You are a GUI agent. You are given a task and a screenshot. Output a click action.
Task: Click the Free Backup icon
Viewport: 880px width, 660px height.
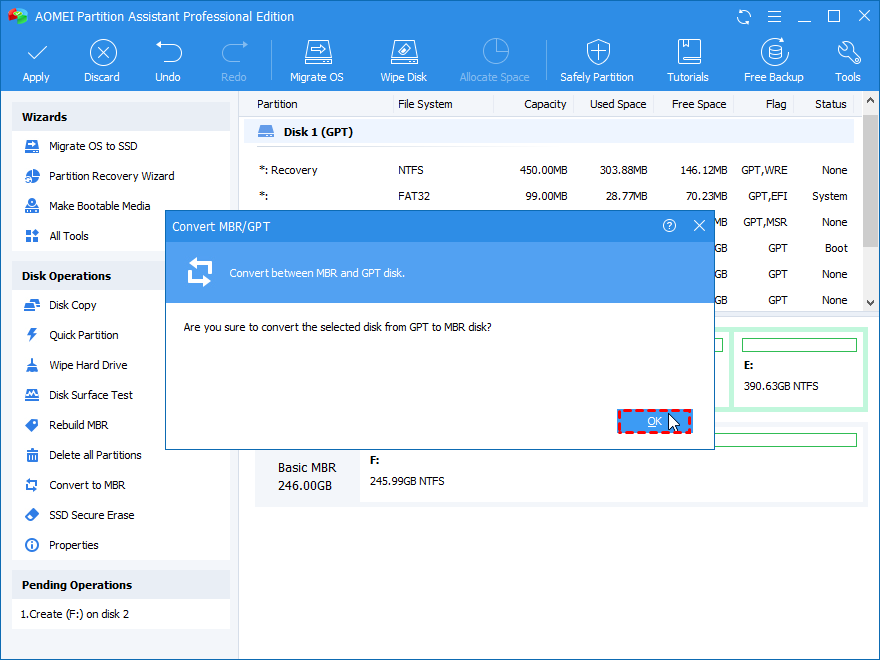click(x=774, y=53)
